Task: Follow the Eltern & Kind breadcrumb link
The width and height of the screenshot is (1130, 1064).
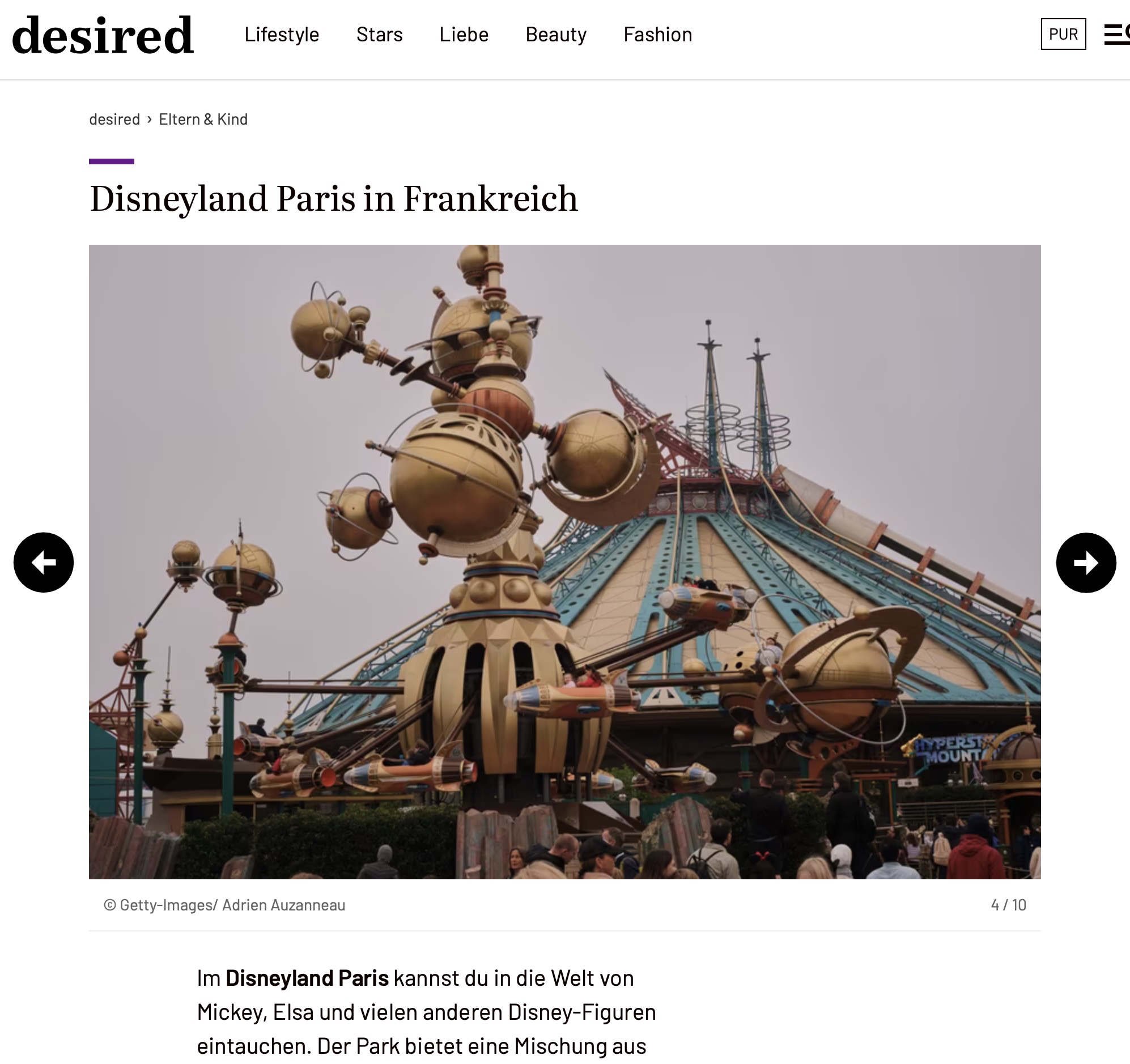Action: click(203, 120)
